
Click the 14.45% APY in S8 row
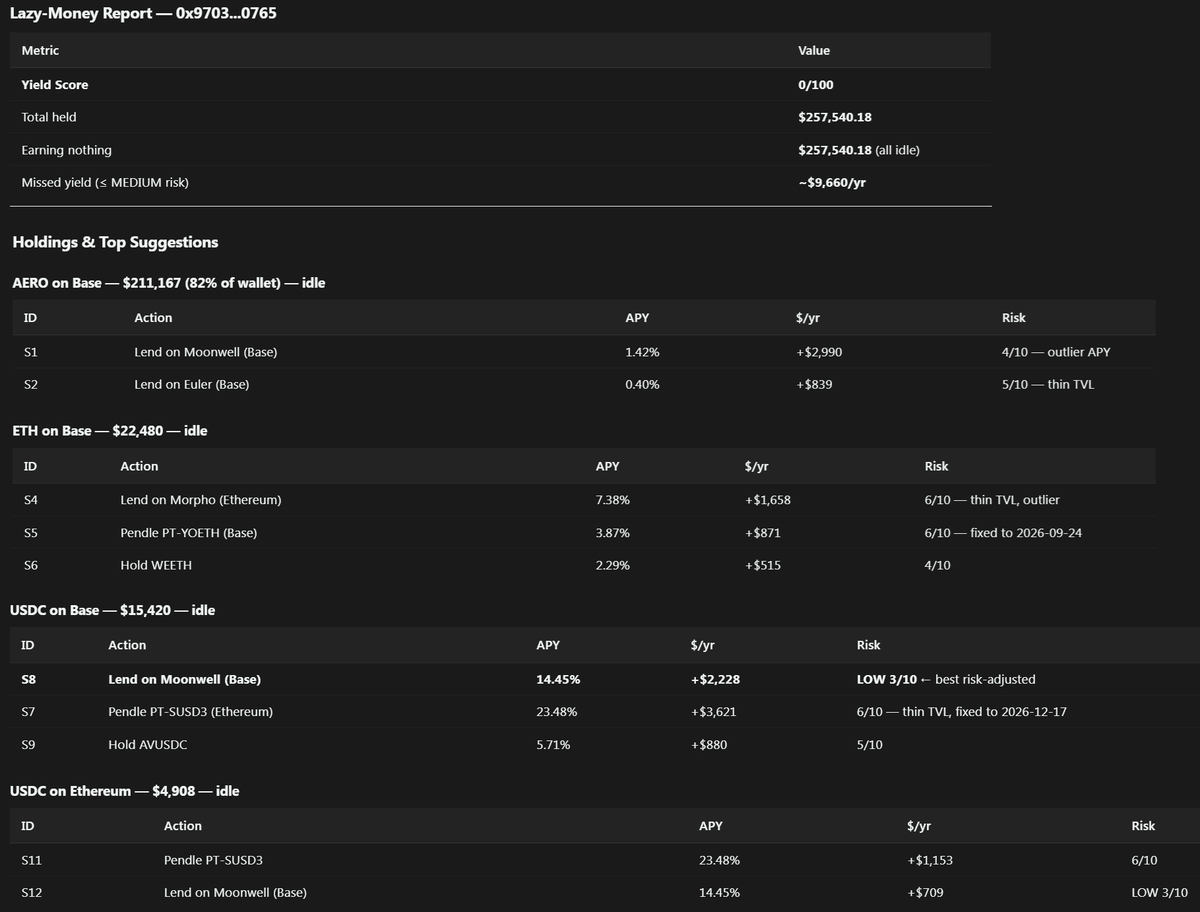558,679
